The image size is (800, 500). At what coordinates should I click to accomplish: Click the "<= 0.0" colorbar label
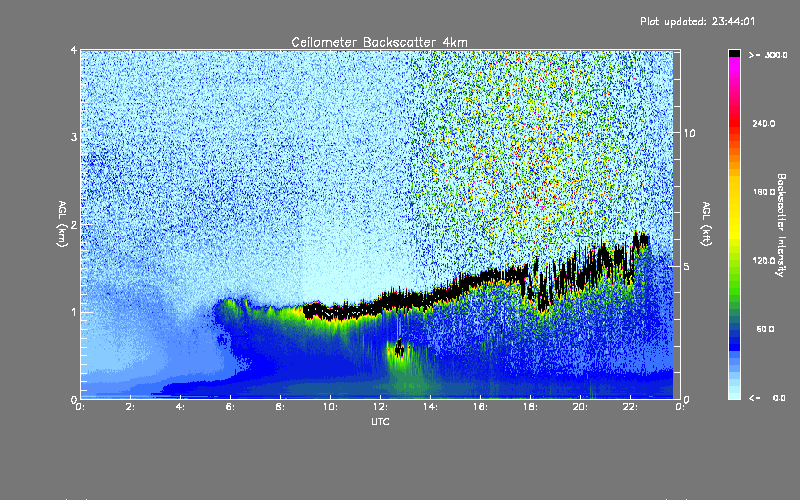[767, 398]
